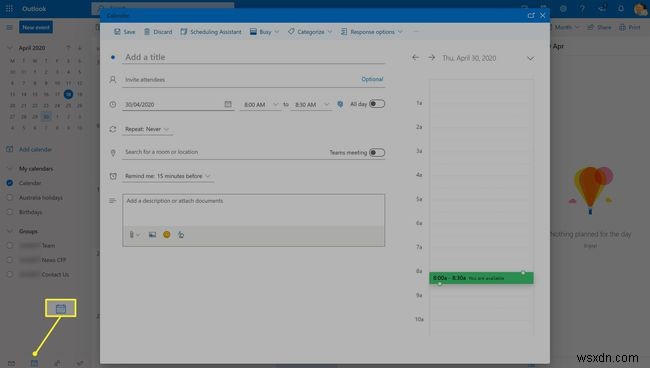The height and width of the screenshot is (368, 650).
Task: Close the event dialog
Action: (543, 15)
